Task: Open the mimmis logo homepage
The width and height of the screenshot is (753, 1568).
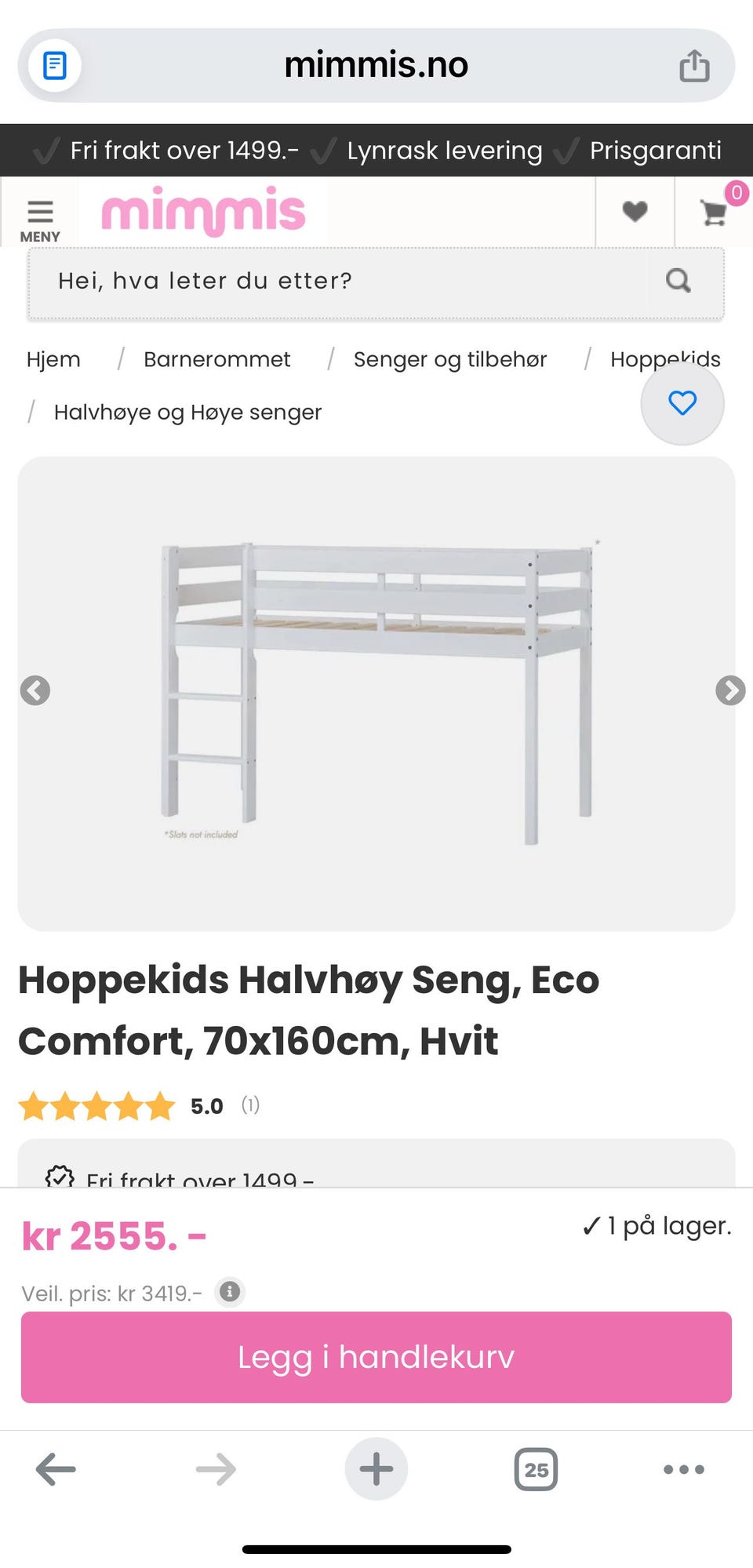Action: [x=203, y=211]
